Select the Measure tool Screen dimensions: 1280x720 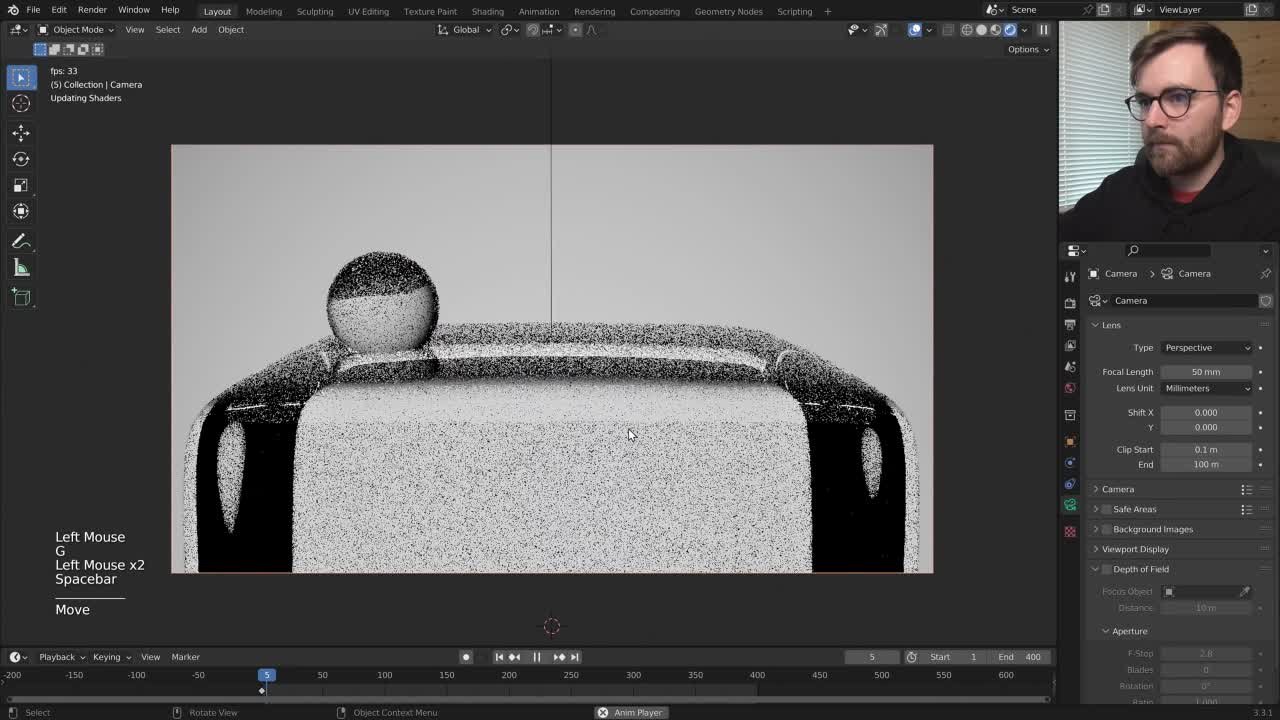point(21,268)
